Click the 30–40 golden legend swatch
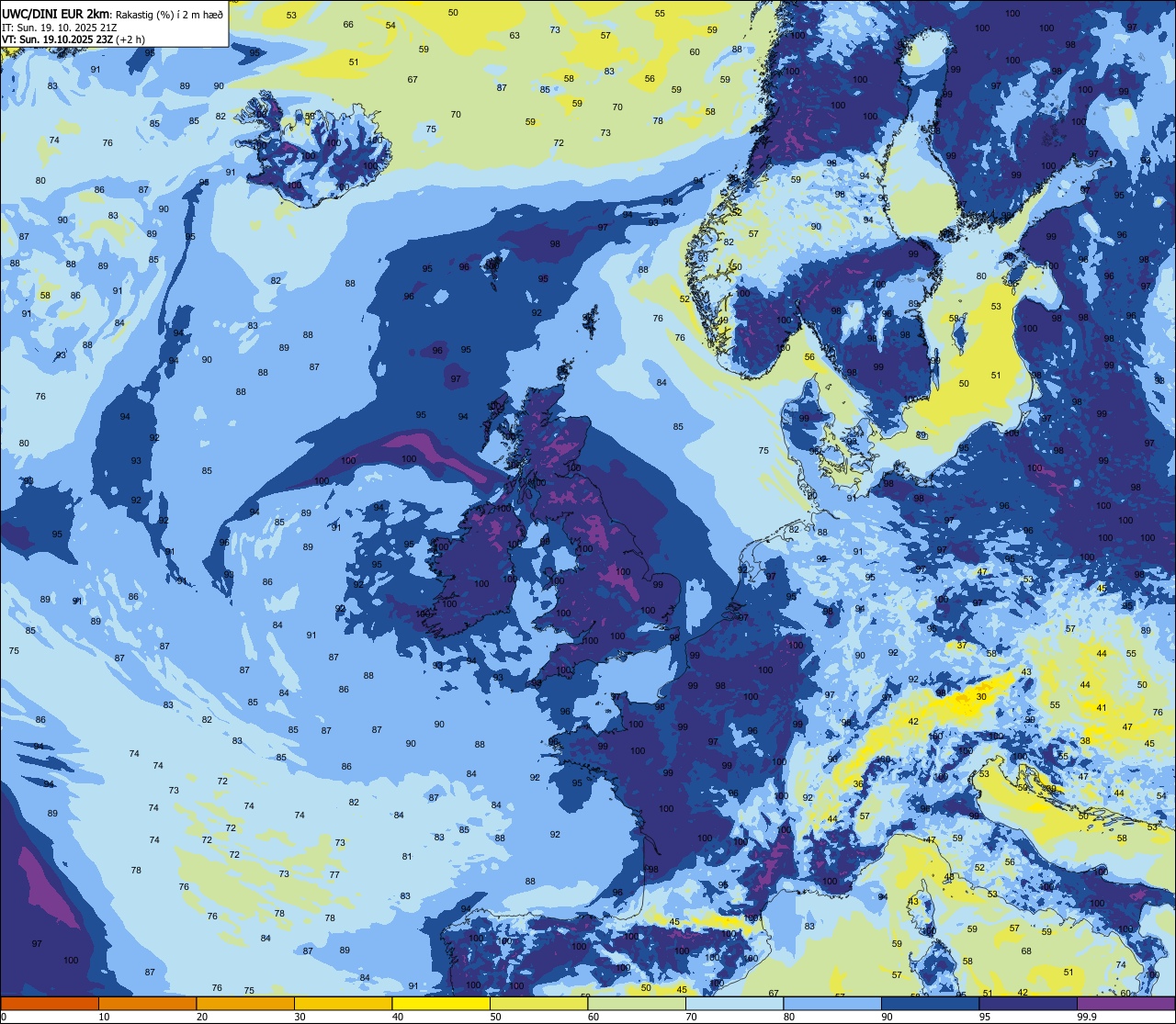The image size is (1176, 1024). point(343,1003)
